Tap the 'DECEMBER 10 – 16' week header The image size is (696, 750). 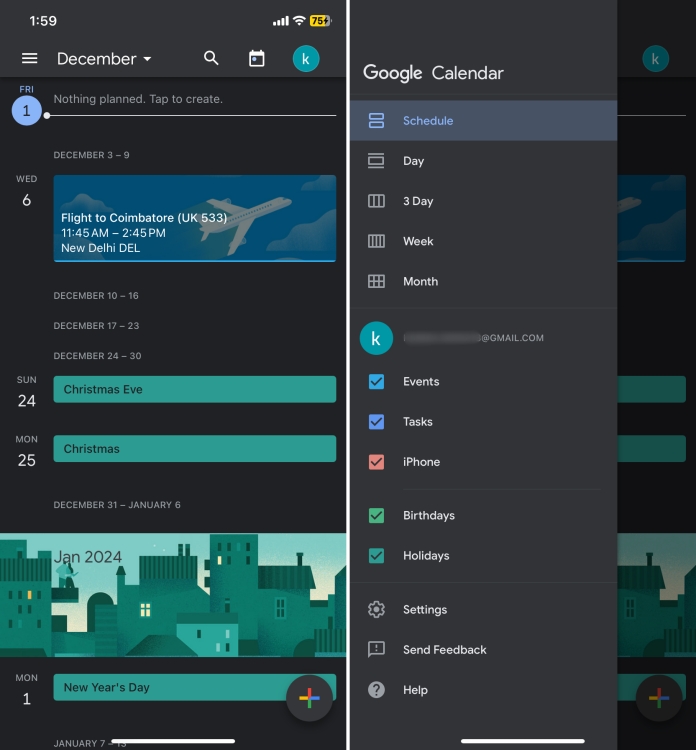(96, 296)
